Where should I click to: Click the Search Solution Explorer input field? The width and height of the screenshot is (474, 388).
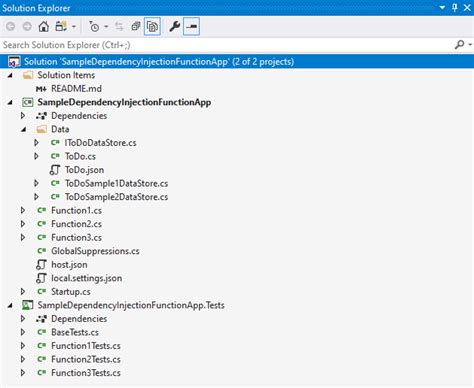click(x=227, y=45)
